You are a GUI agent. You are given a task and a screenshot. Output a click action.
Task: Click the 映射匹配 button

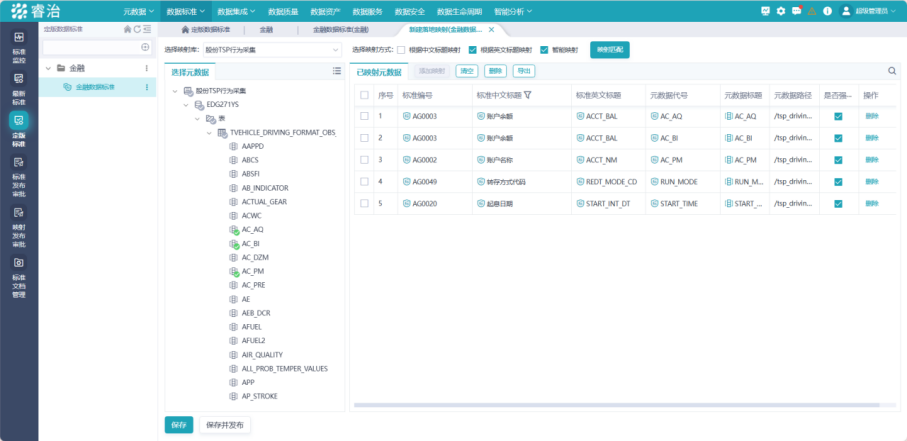tap(610, 49)
